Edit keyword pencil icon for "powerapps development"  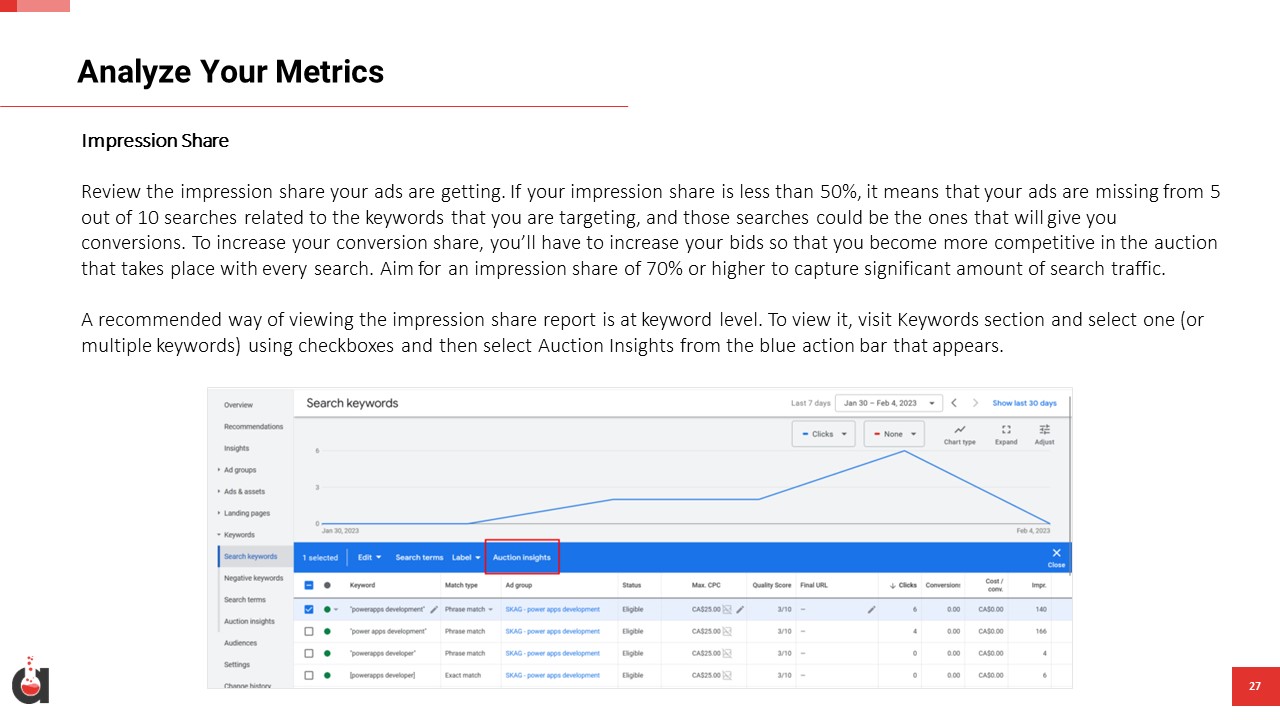point(434,609)
